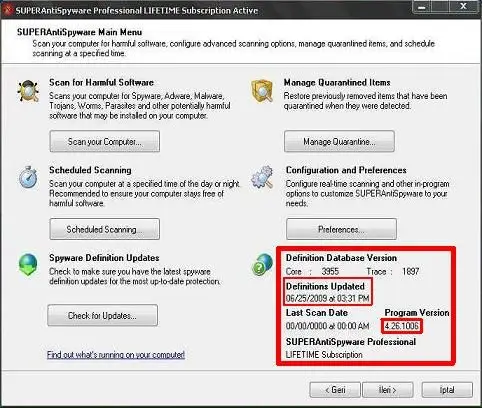Screen dimensions: 482x408
Task: Select the 'Spyware Definition Updates' heading
Action: pyautogui.click(x=104, y=258)
